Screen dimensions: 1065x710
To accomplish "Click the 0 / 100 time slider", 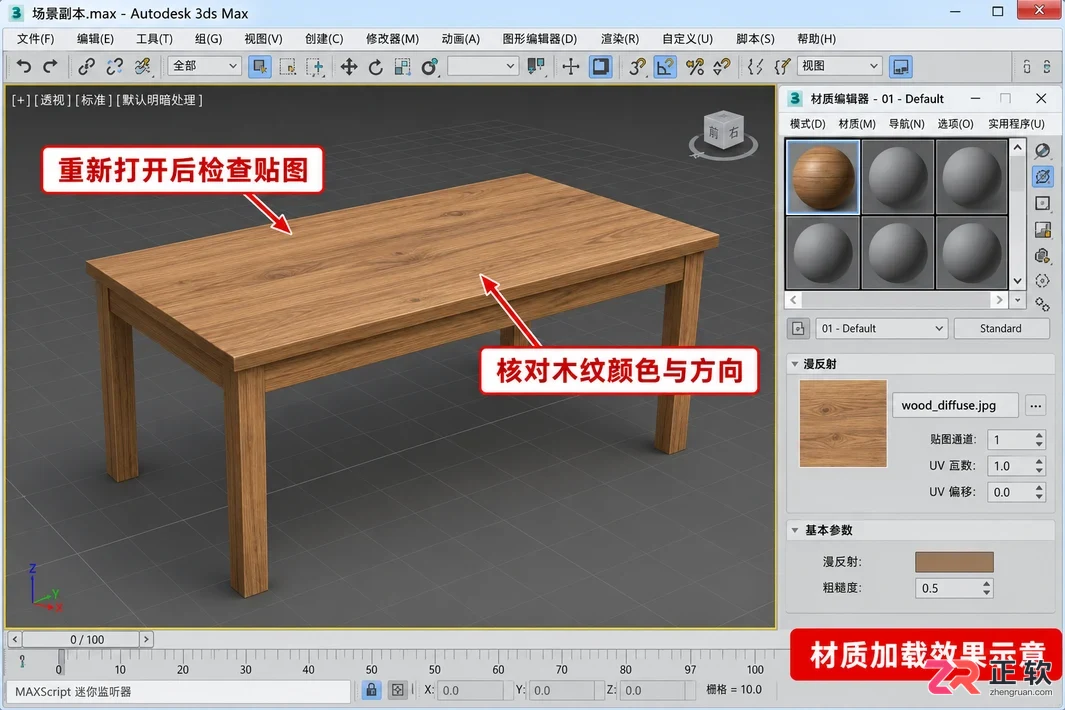I will [x=81, y=639].
